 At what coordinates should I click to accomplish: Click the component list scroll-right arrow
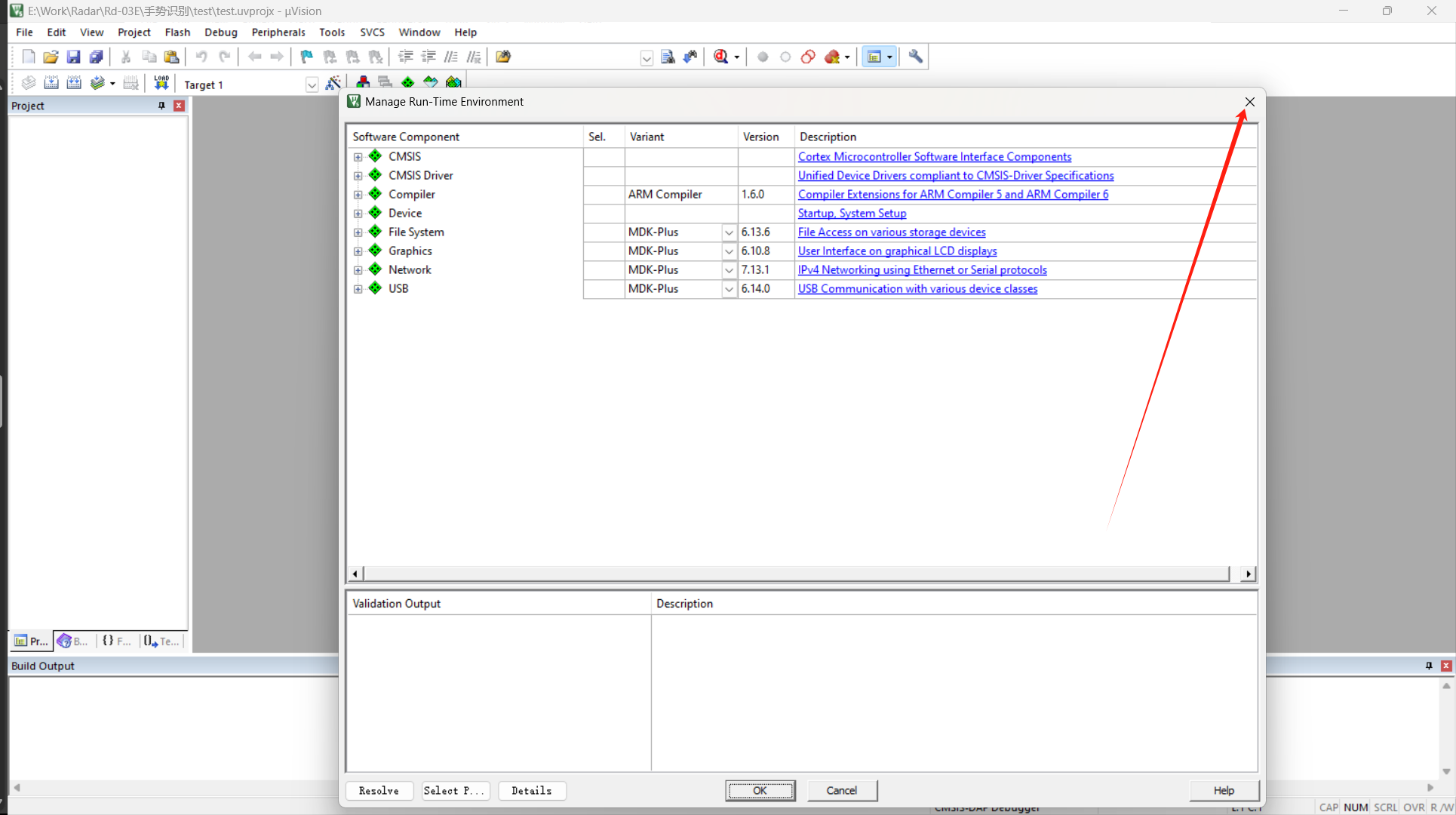(1249, 574)
